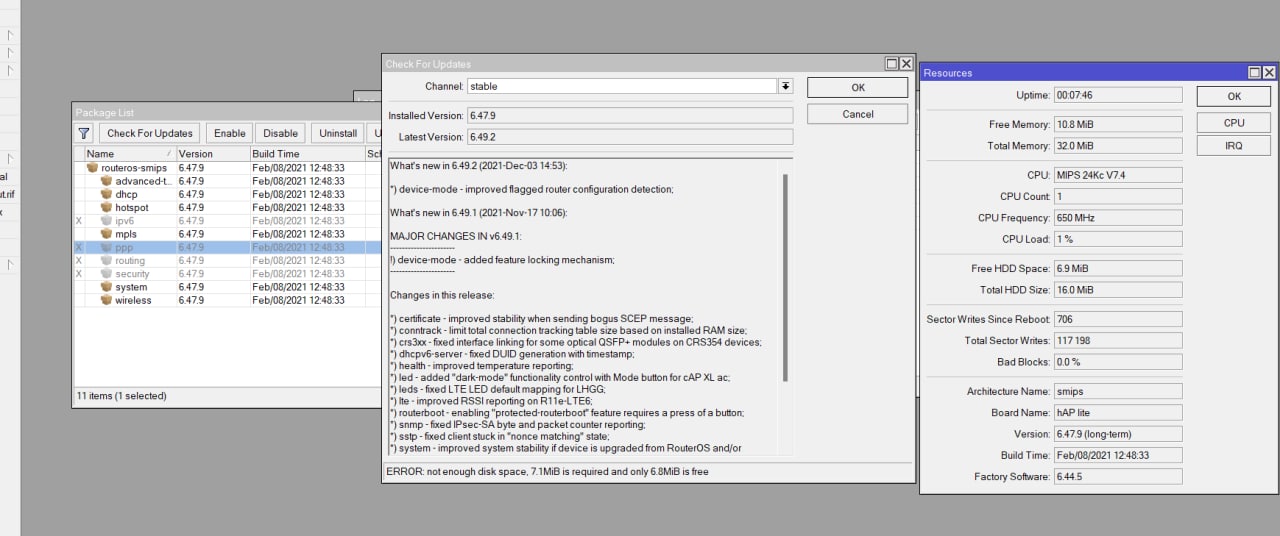The height and width of the screenshot is (536, 1280).
Task: Click Version value 6.47.9 (long-term)
Action: 1118,434
